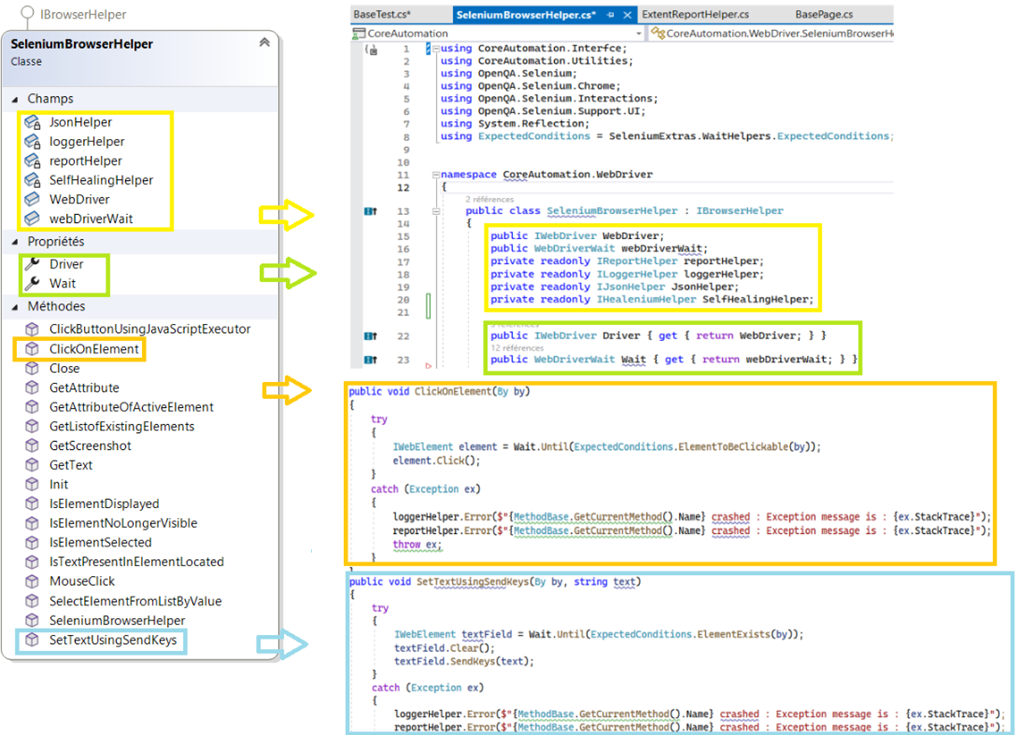This screenshot has width=1020, height=735.
Task: Click the private field icon beside JsonHelper
Action: click(31, 122)
